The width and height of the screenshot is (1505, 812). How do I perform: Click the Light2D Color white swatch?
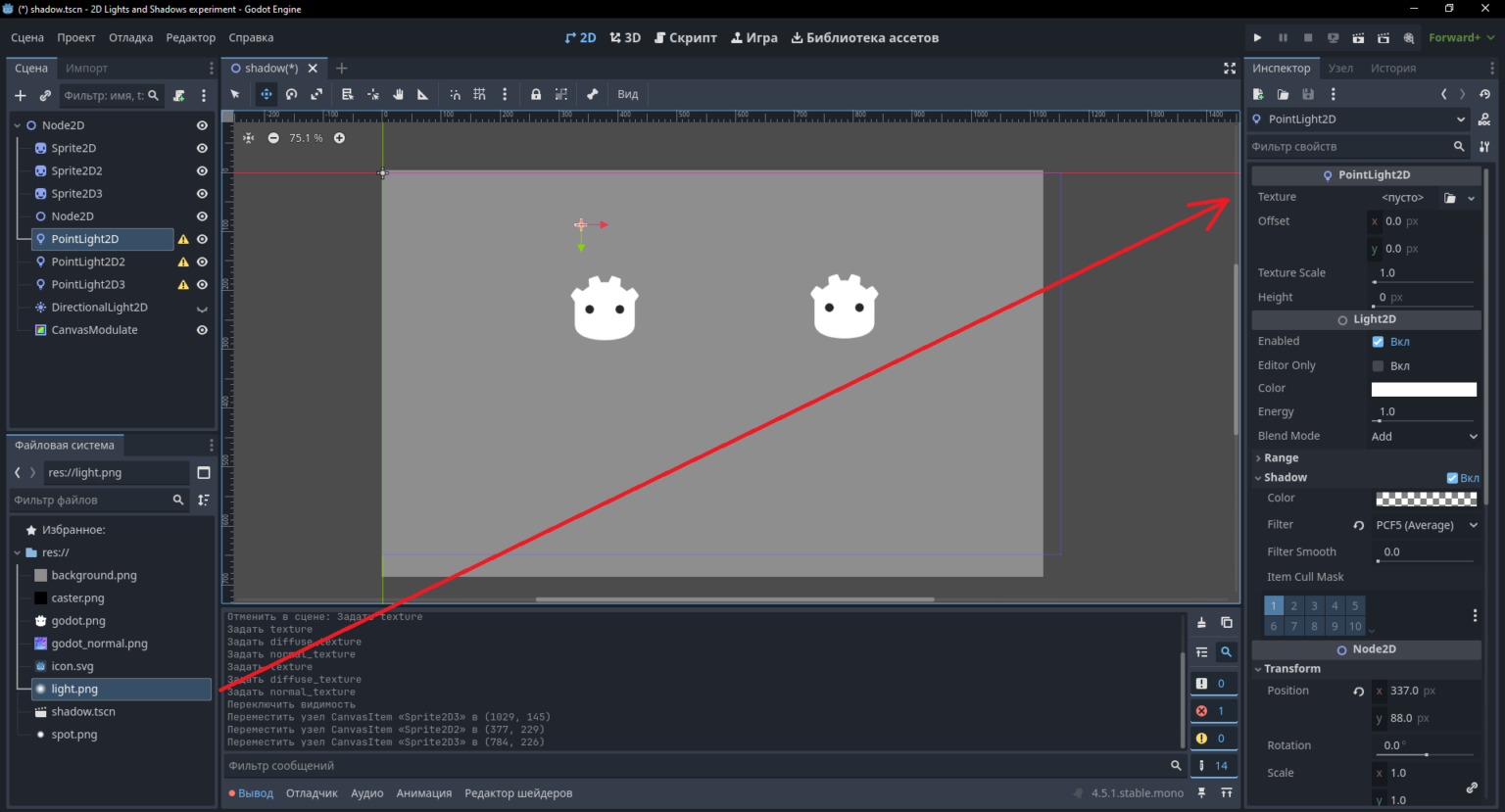coord(1424,390)
